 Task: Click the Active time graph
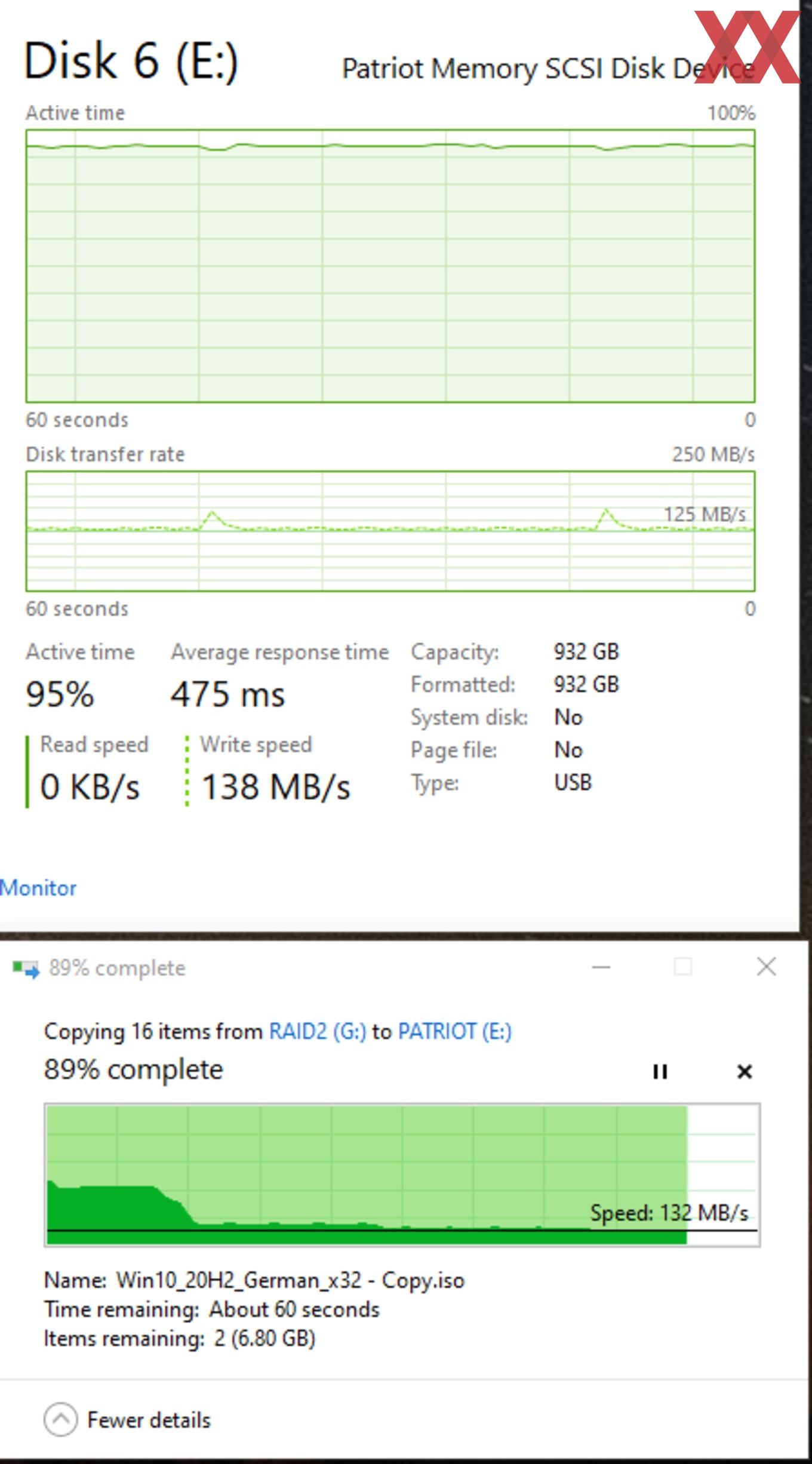point(390,266)
